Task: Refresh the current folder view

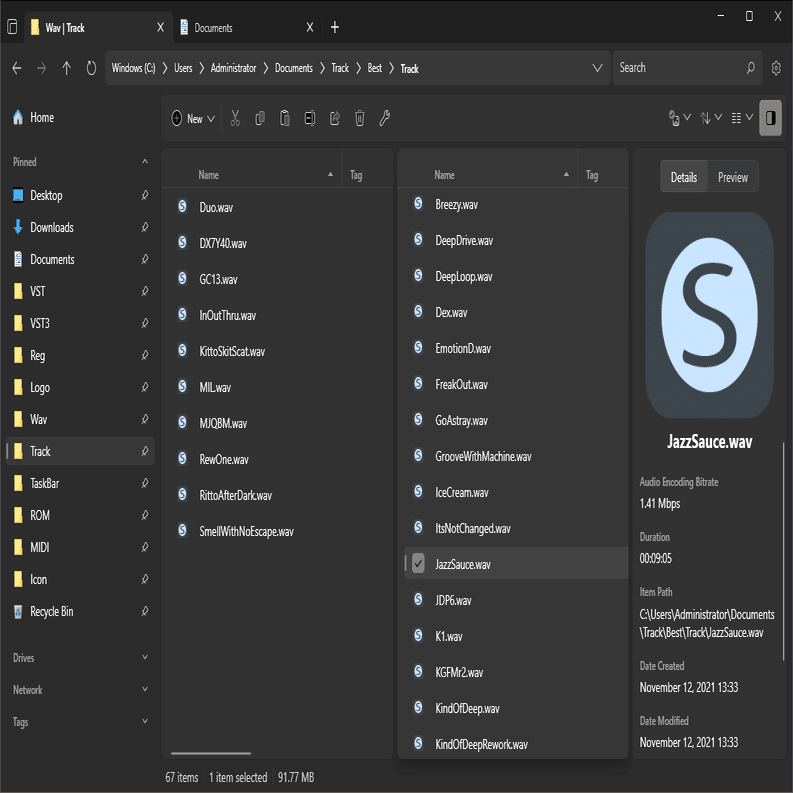Action: click(92, 68)
